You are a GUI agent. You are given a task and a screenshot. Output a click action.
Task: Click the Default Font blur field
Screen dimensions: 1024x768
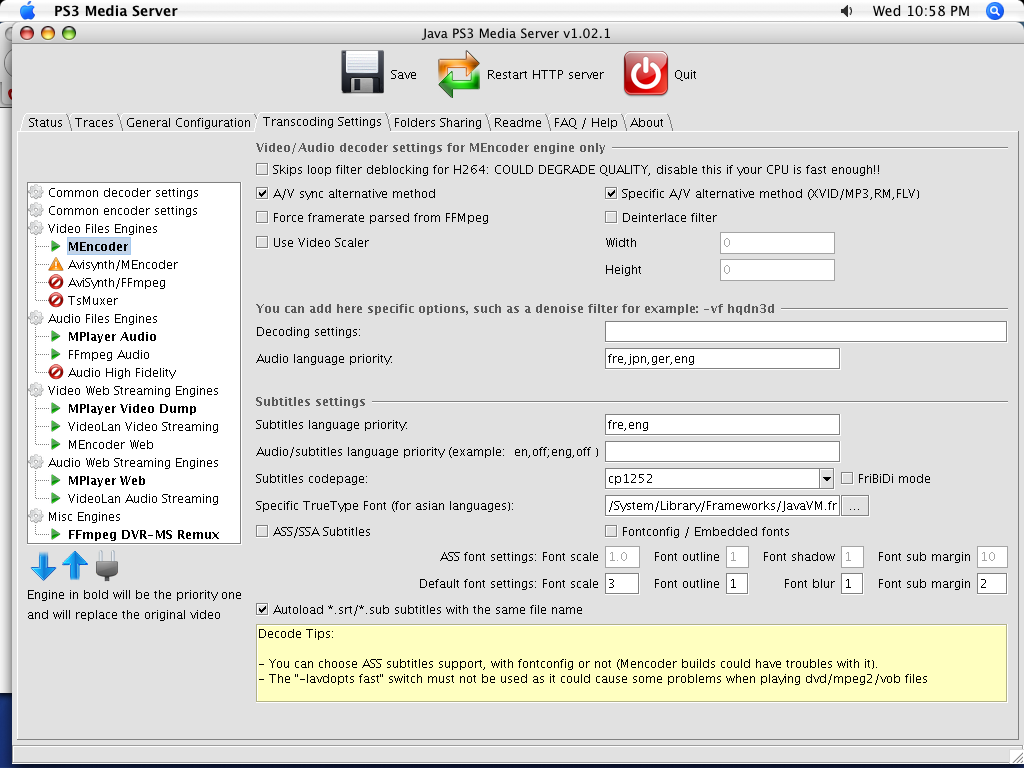tap(852, 583)
